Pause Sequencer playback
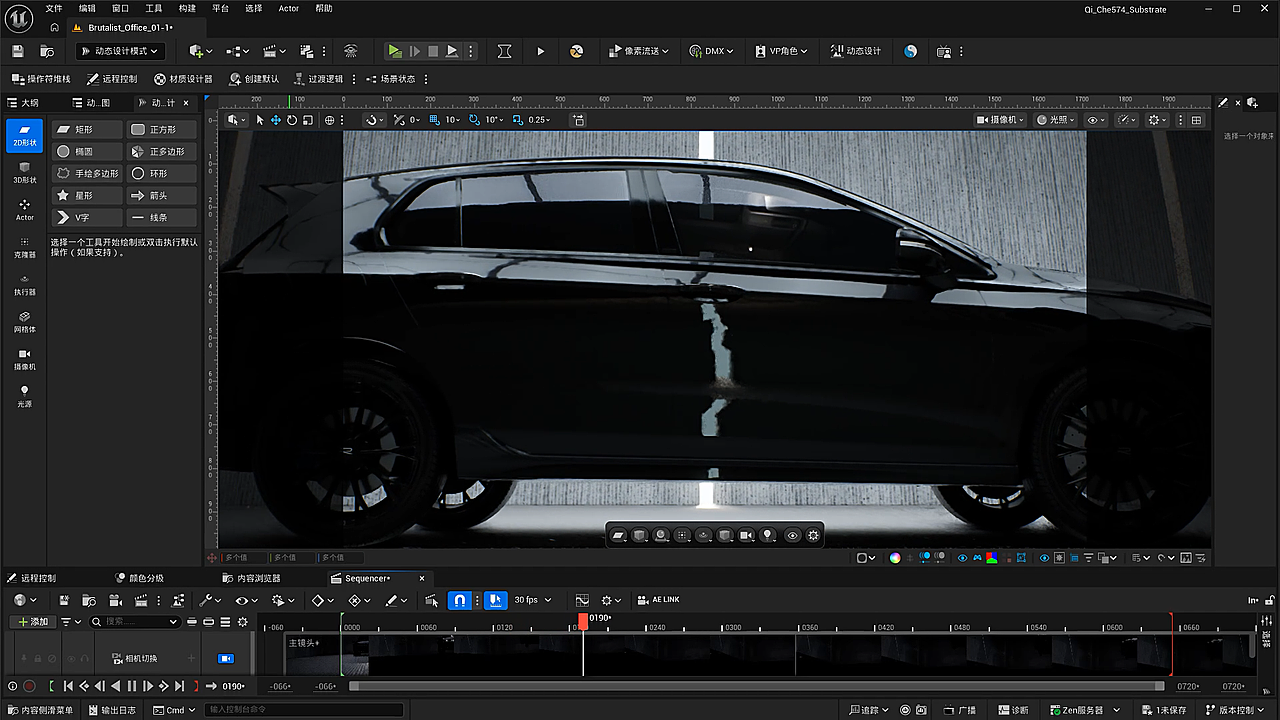 click(132, 686)
